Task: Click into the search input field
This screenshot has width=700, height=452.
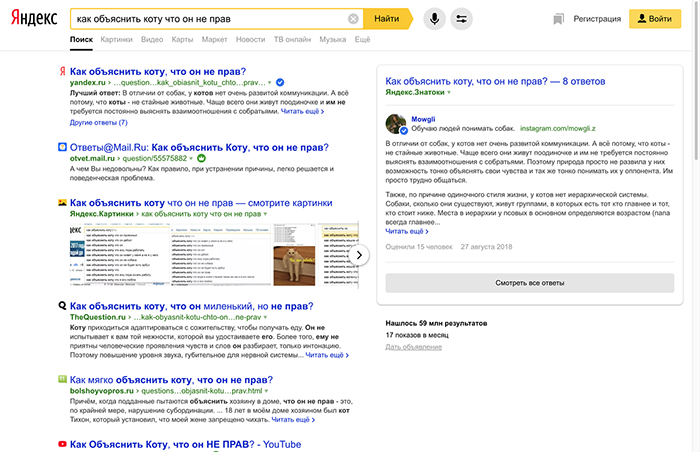Action: click(x=205, y=19)
